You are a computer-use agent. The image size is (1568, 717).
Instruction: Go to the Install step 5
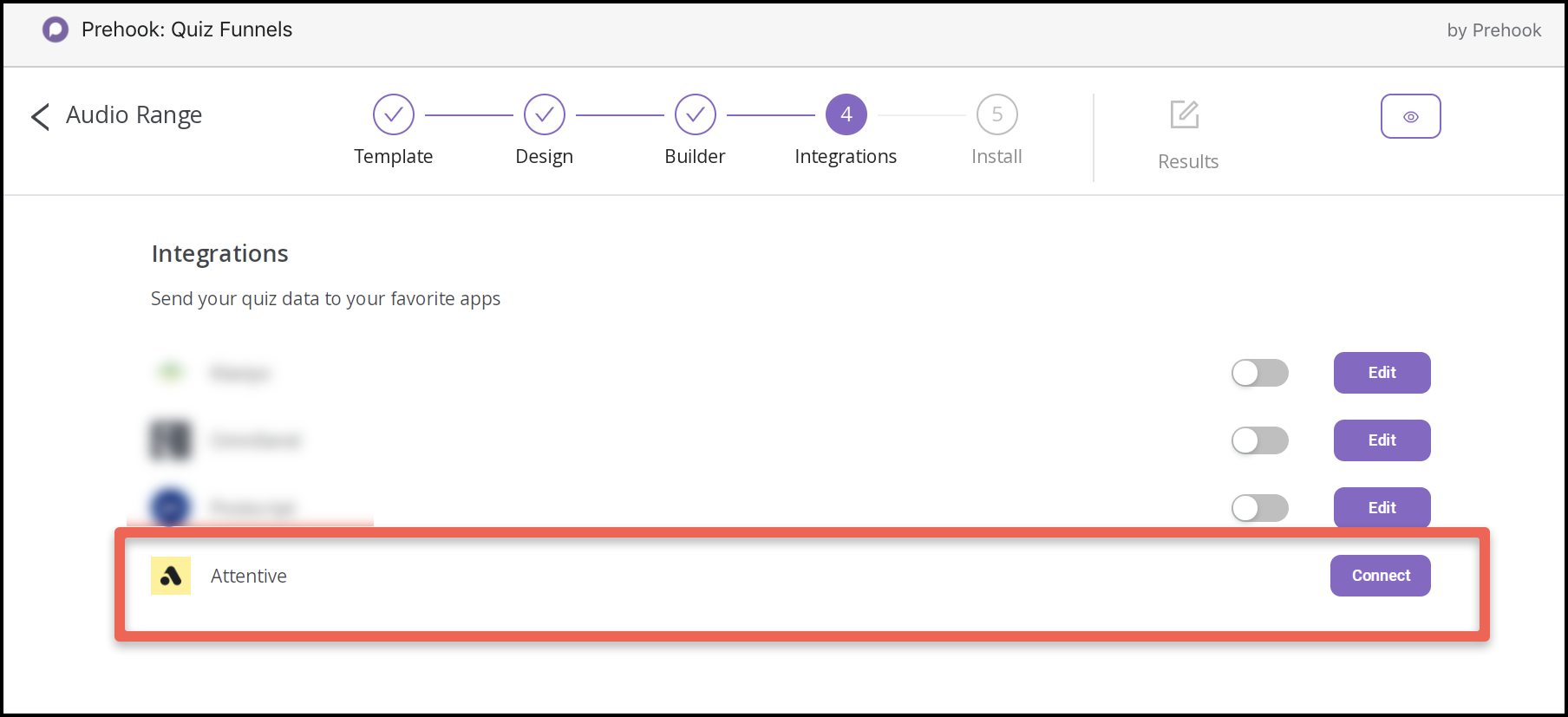pyautogui.click(x=997, y=114)
